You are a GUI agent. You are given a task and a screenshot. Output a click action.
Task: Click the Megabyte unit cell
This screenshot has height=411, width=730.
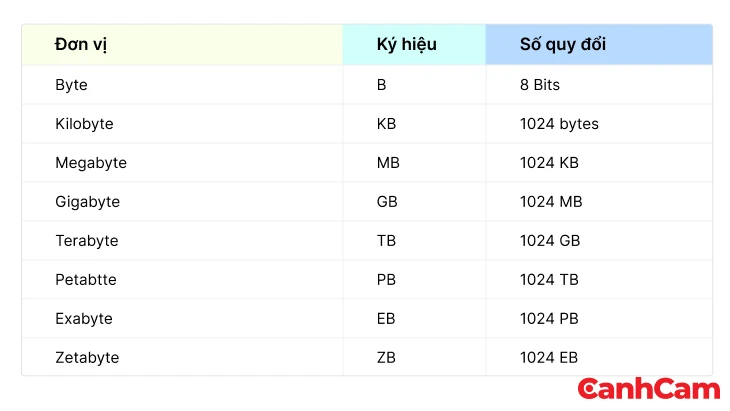pos(91,163)
